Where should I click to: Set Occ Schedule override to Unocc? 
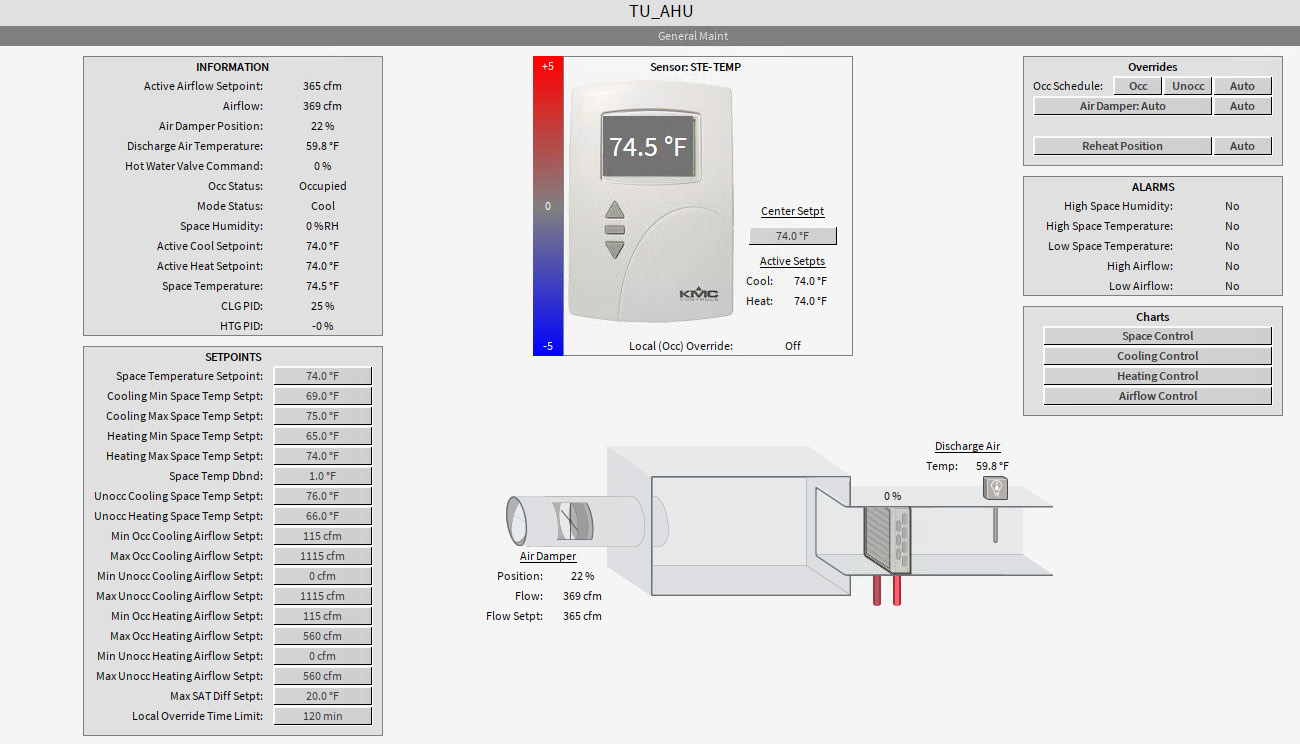tap(1188, 86)
